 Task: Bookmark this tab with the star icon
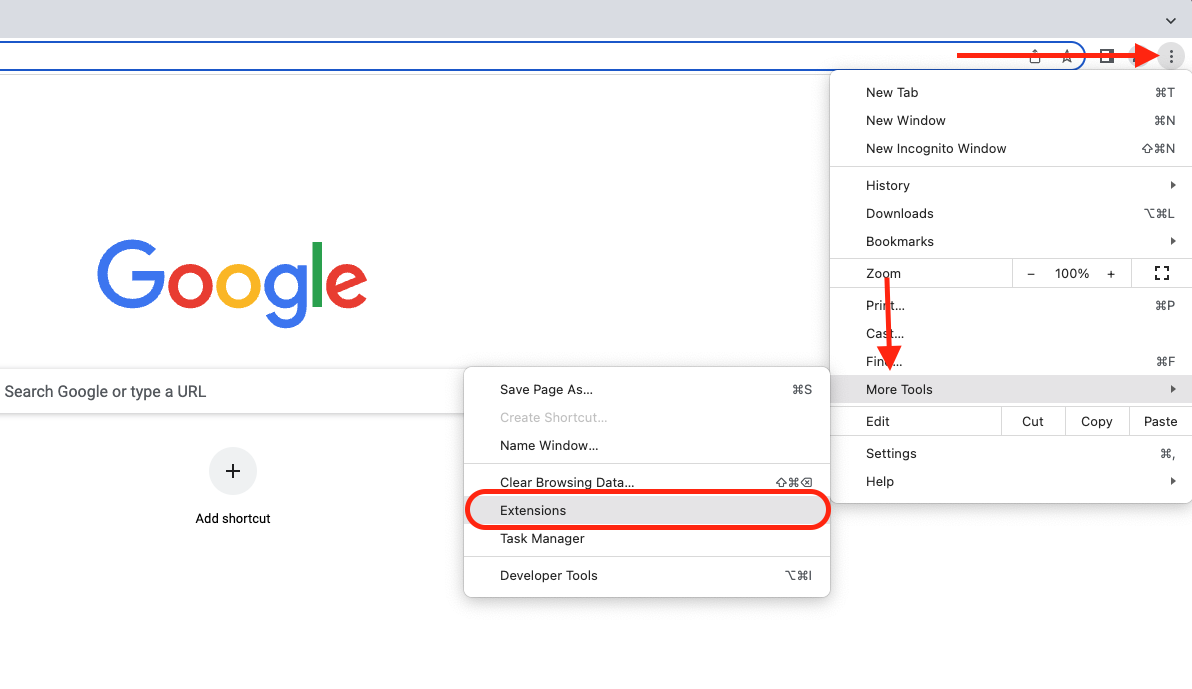(x=1067, y=56)
